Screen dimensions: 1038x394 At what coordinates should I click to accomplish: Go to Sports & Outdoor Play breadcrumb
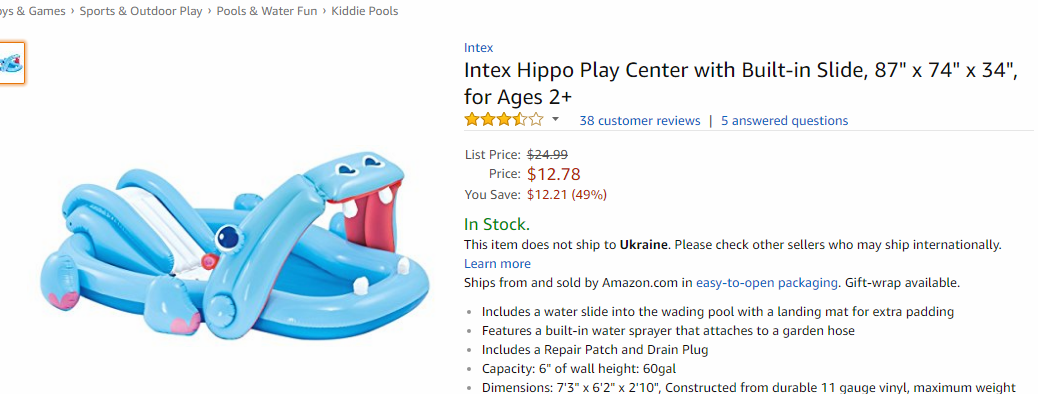(141, 11)
